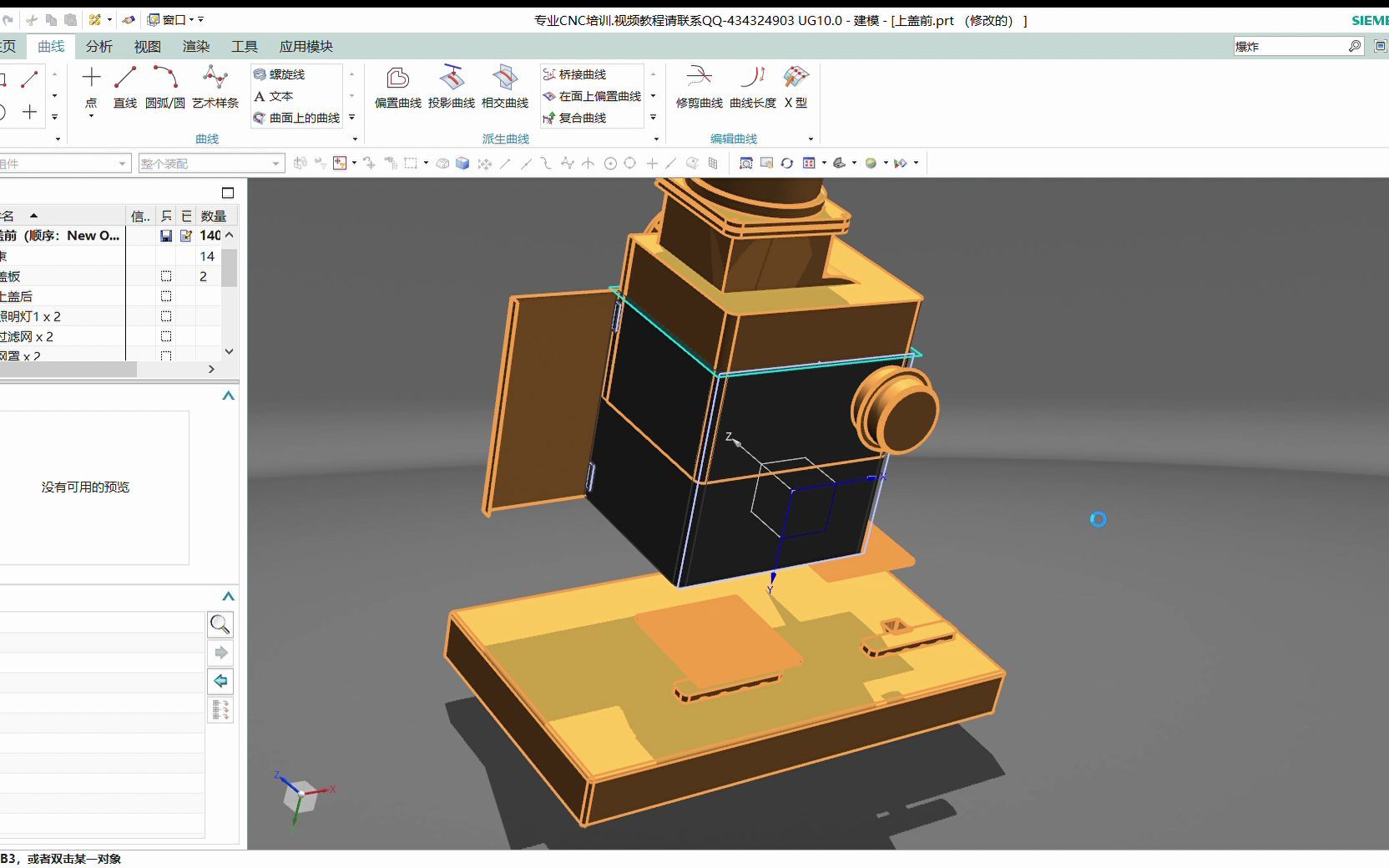Select the 投影曲线 (Project Curve) tool

pyautogui.click(x=453, y=88)
